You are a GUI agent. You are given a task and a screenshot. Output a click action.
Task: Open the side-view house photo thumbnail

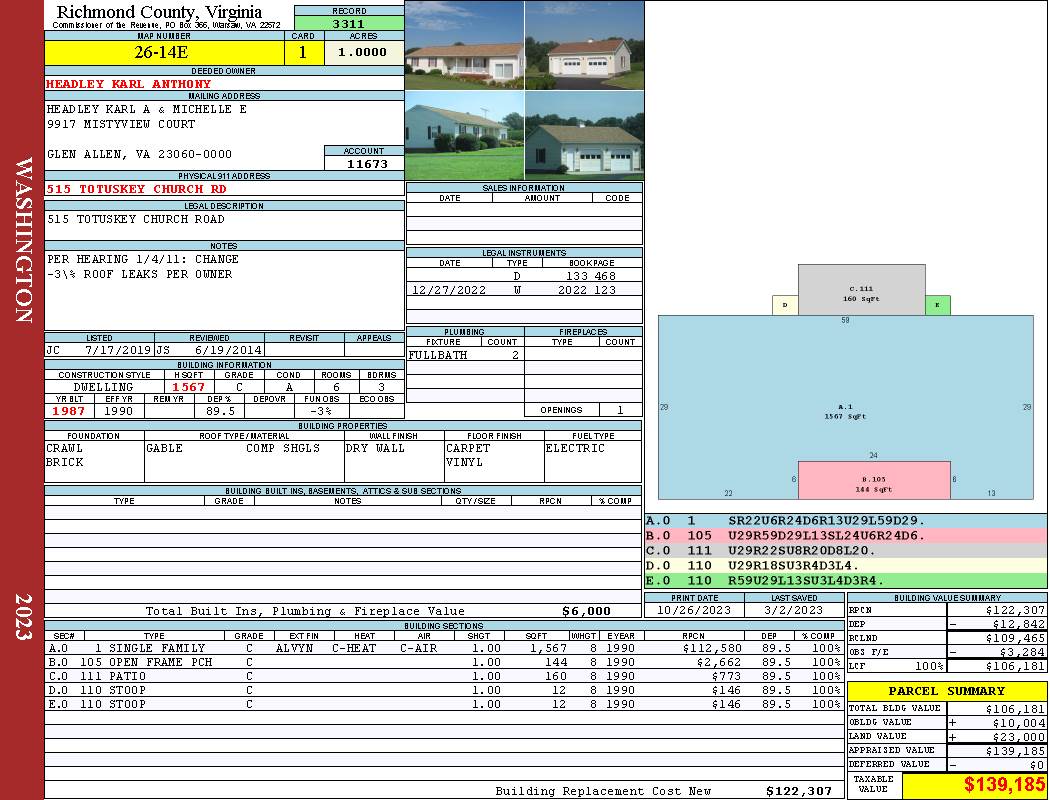465,135
